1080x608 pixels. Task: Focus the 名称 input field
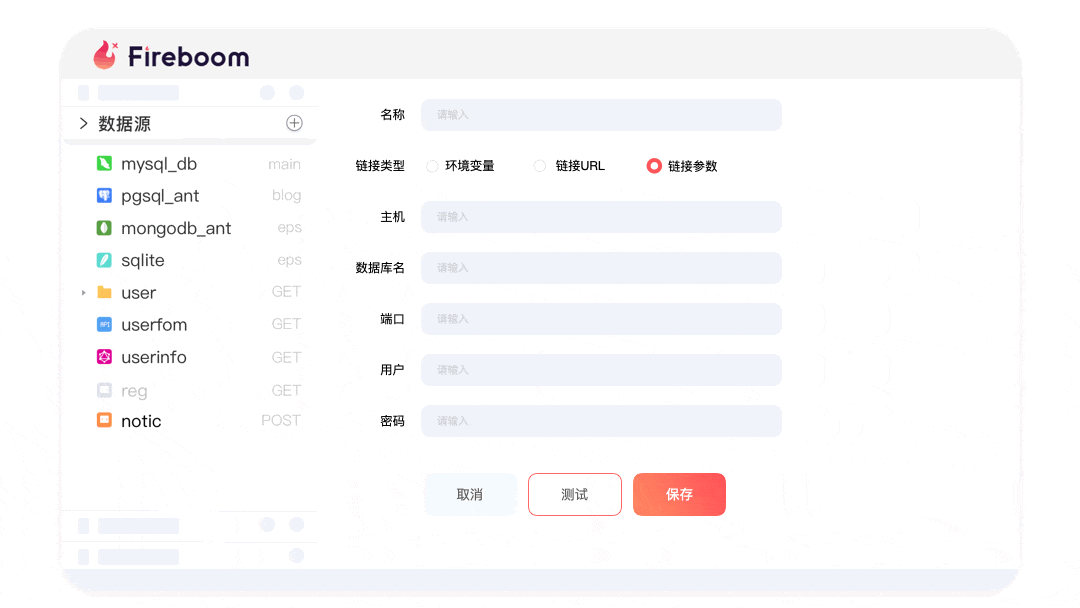pos(601,115)
